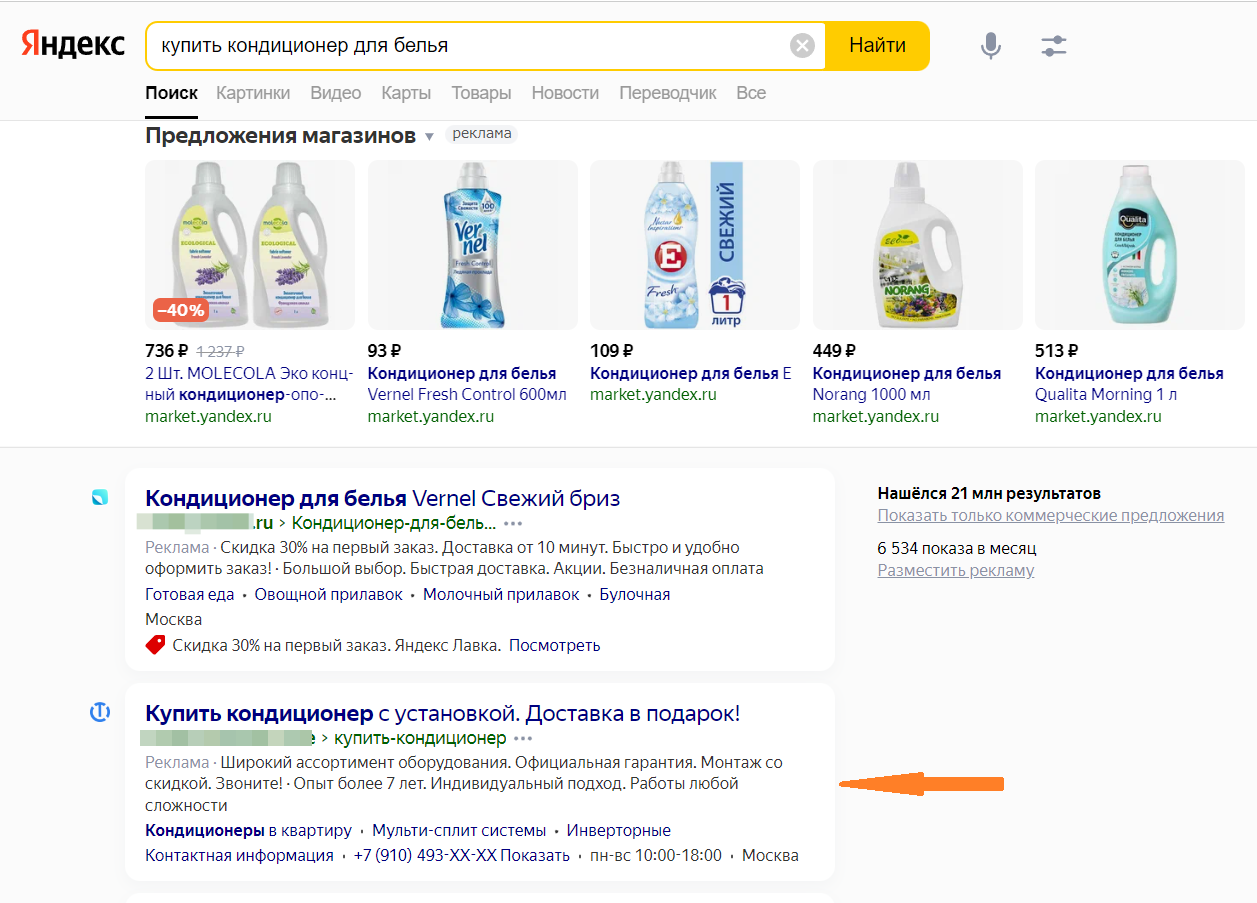The width and height of the screenshot is (1257, 903).
Task: Click the Yandex logo
Action: 73,45
